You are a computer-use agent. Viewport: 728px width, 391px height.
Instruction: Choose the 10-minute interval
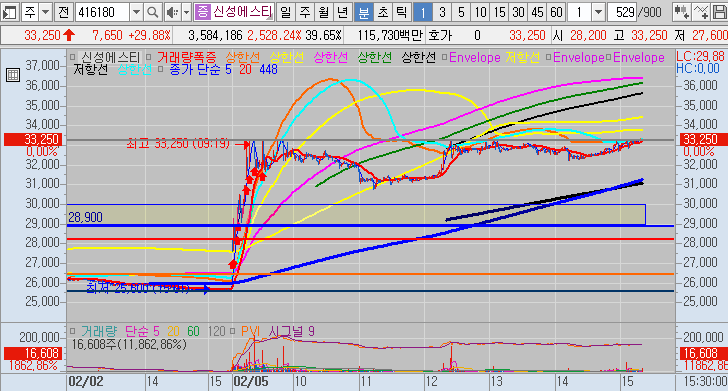point(480,12)
